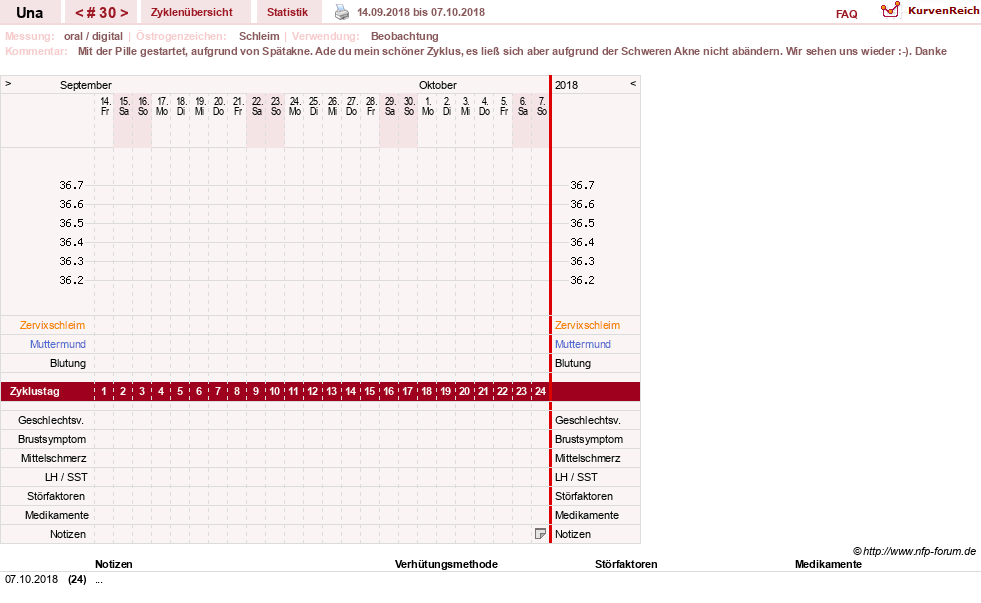This screenshot has width=981, height=603.
Task: Click the oral / digital Messung value
Action: point(93,36)
